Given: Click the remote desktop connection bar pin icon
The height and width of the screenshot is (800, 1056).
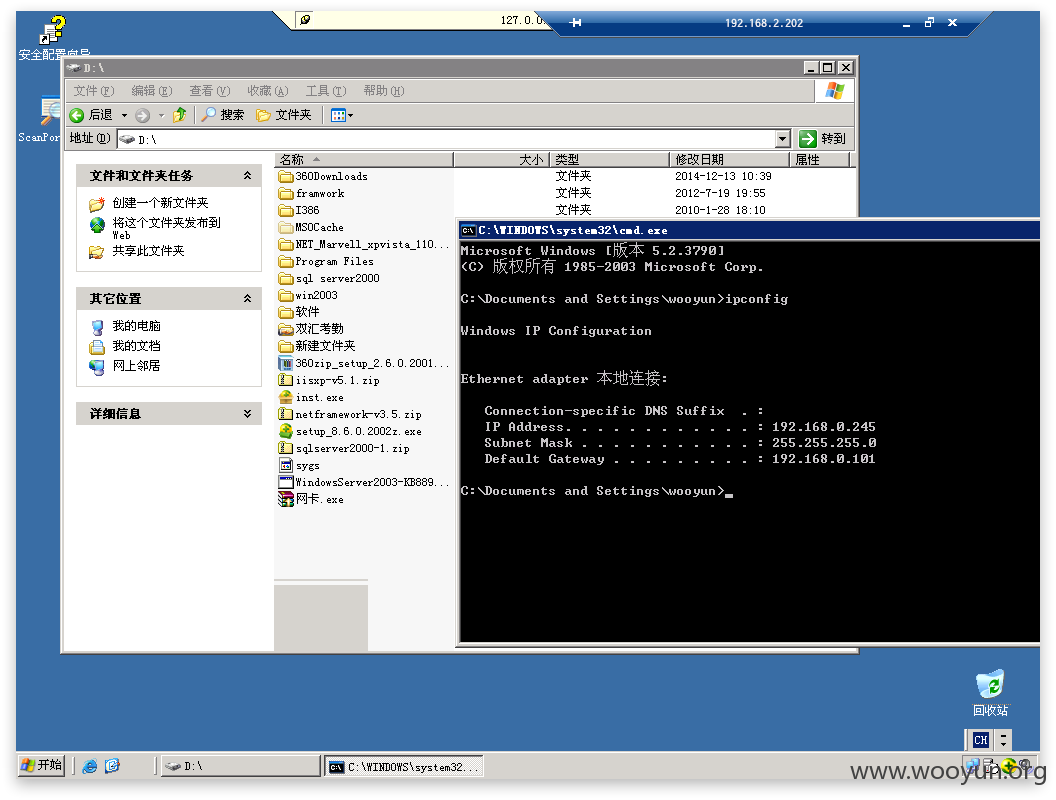Looking at the screenshot, I should click(576, 22).
